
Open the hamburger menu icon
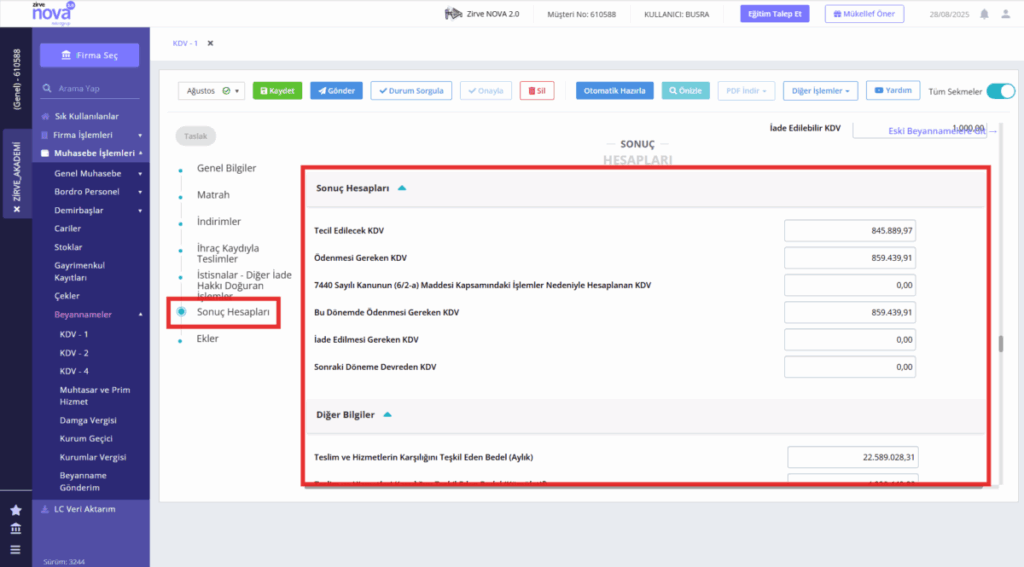[x=16, y=549]
